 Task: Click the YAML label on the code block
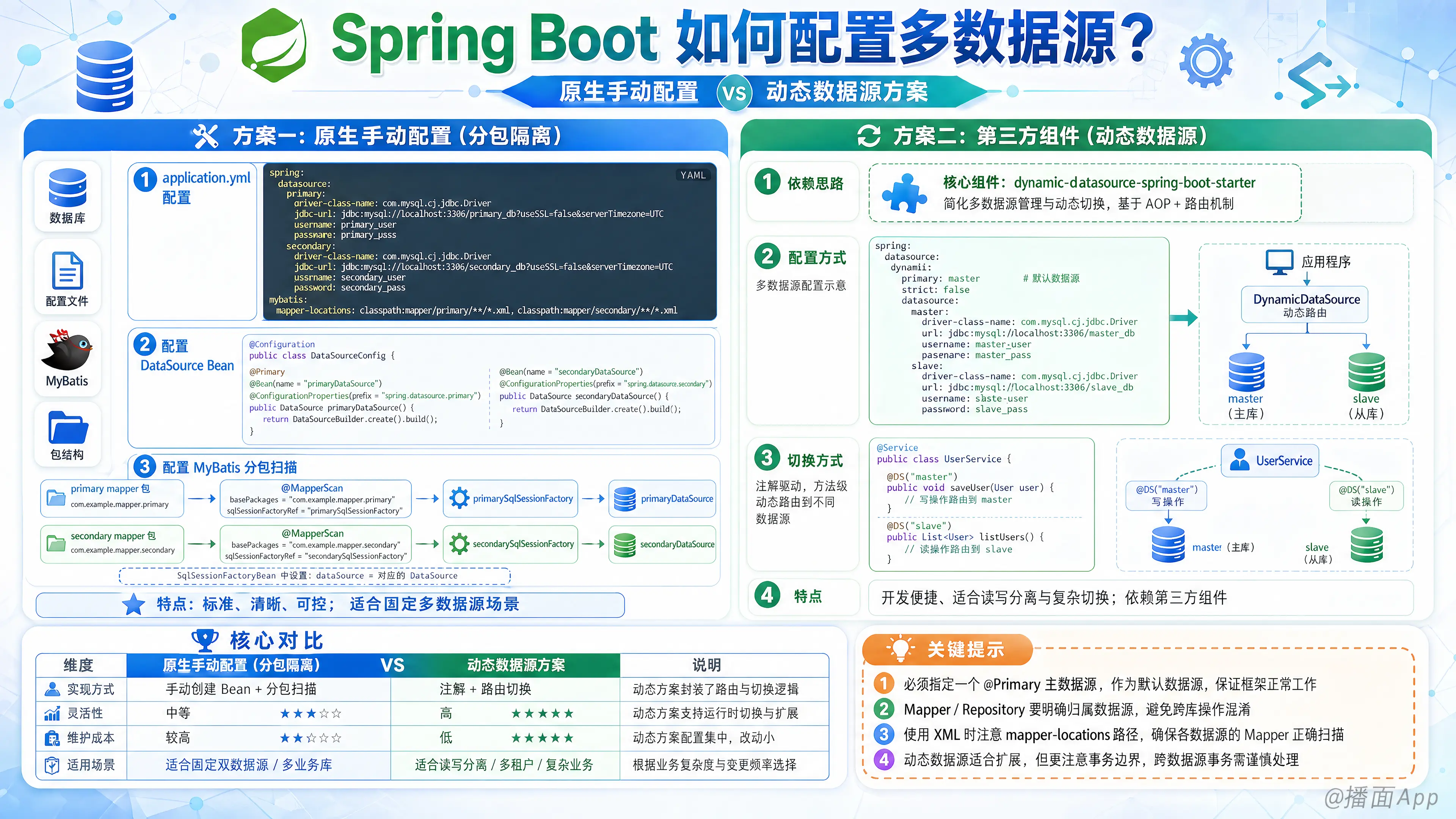pos(693,175)
